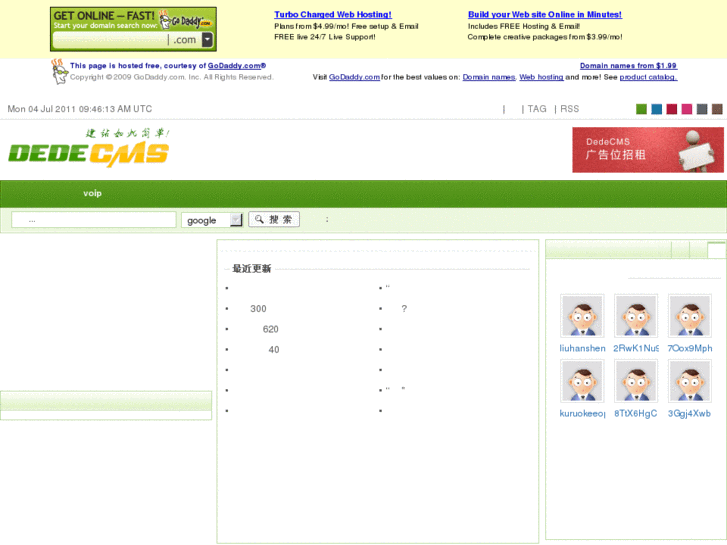This screenshot has height=545, width=727.
Task: Click the GoDaddy mascot icon
Action: [59, 71]
